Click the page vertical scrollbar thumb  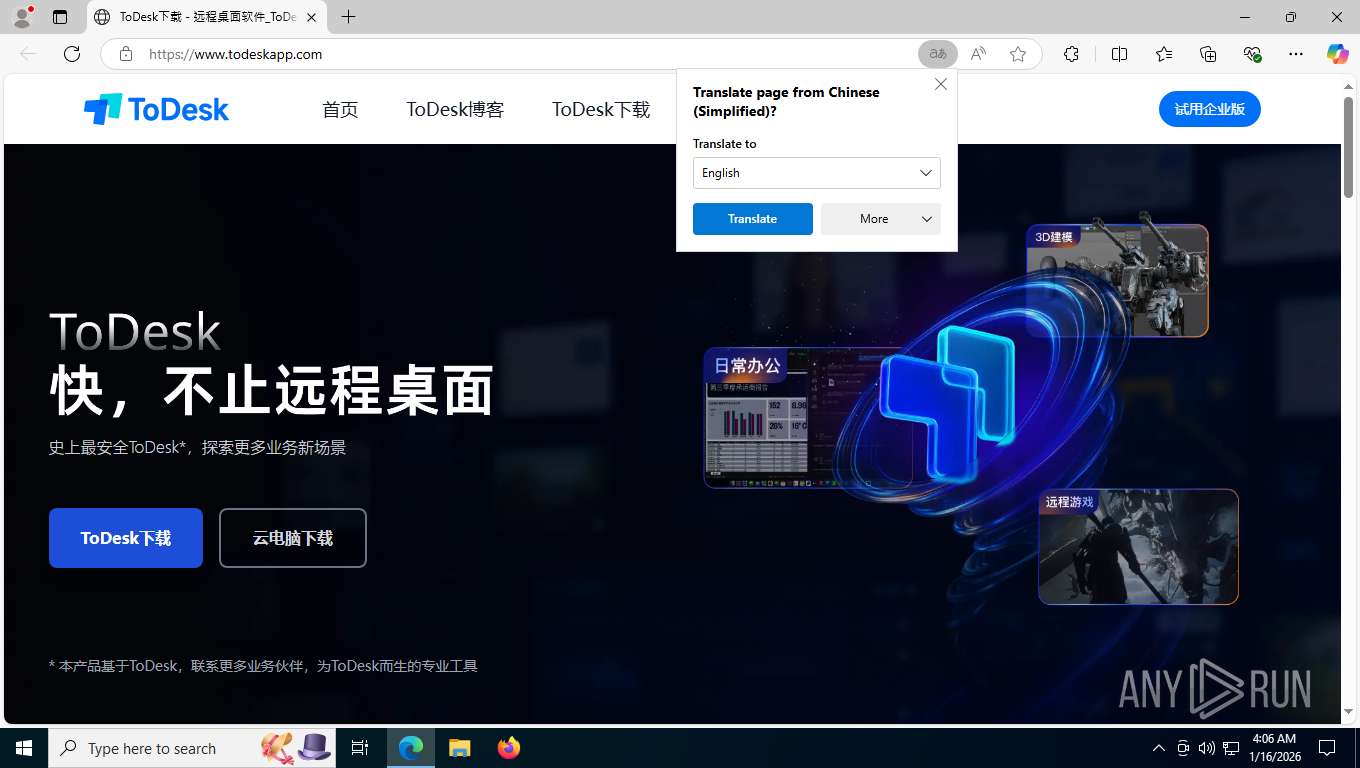(x=1348, y=147)
